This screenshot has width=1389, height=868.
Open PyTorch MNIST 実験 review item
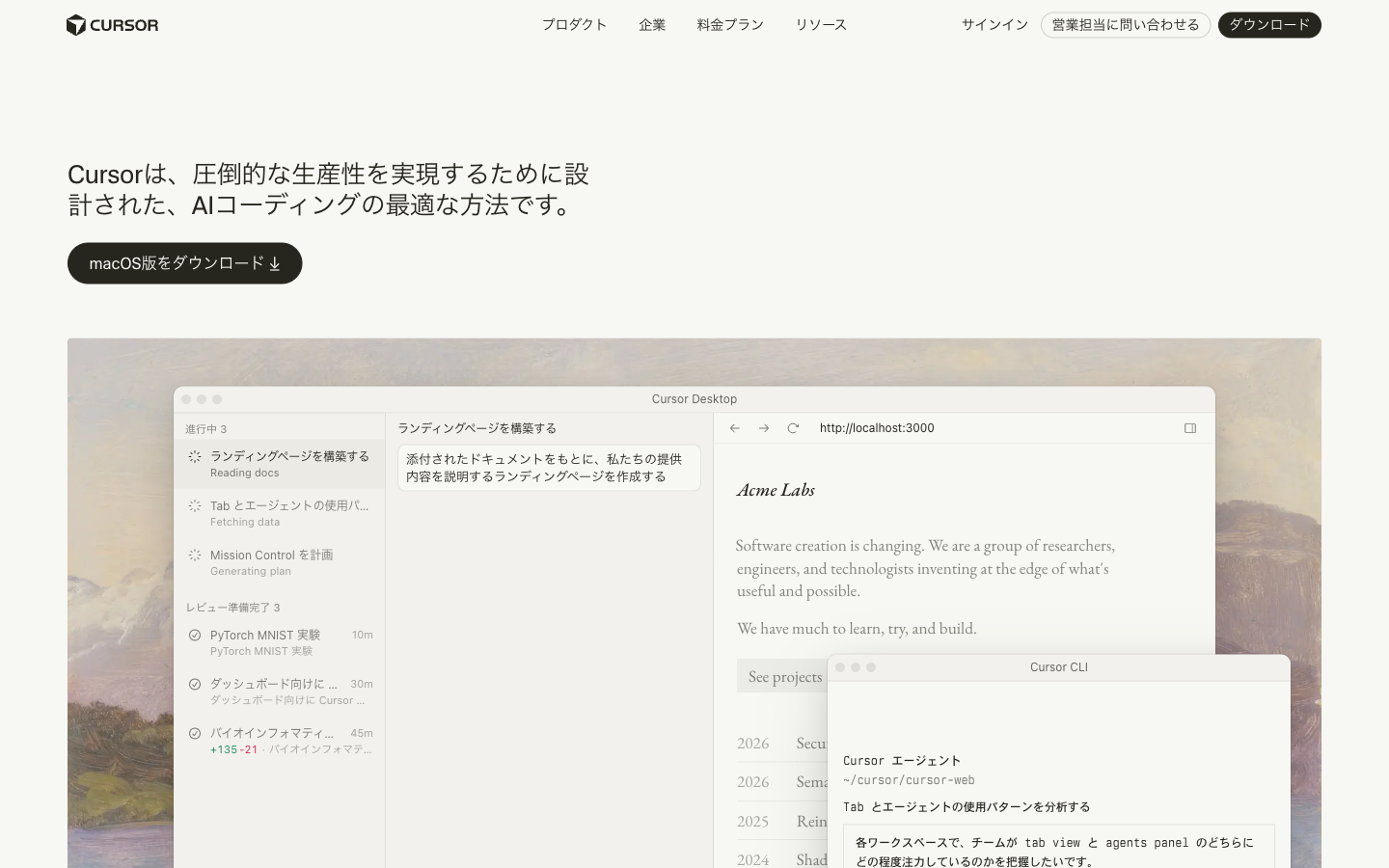[280, 642]
